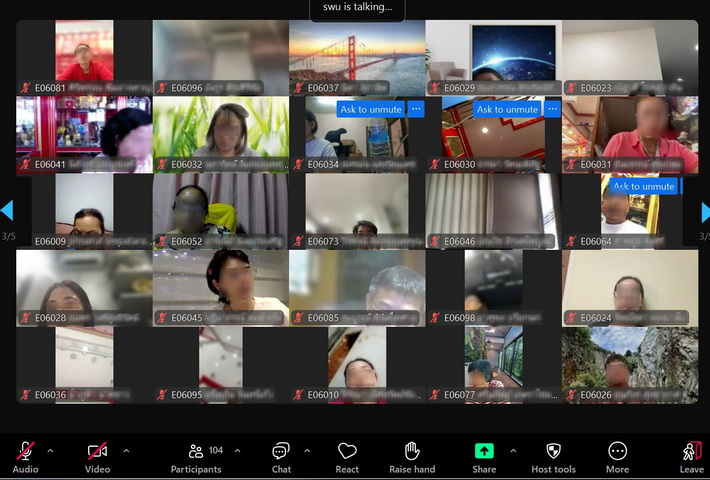Viewport: 710px width, 480px height.
Task: Open the Participants panel
Action: click(196, 452)
